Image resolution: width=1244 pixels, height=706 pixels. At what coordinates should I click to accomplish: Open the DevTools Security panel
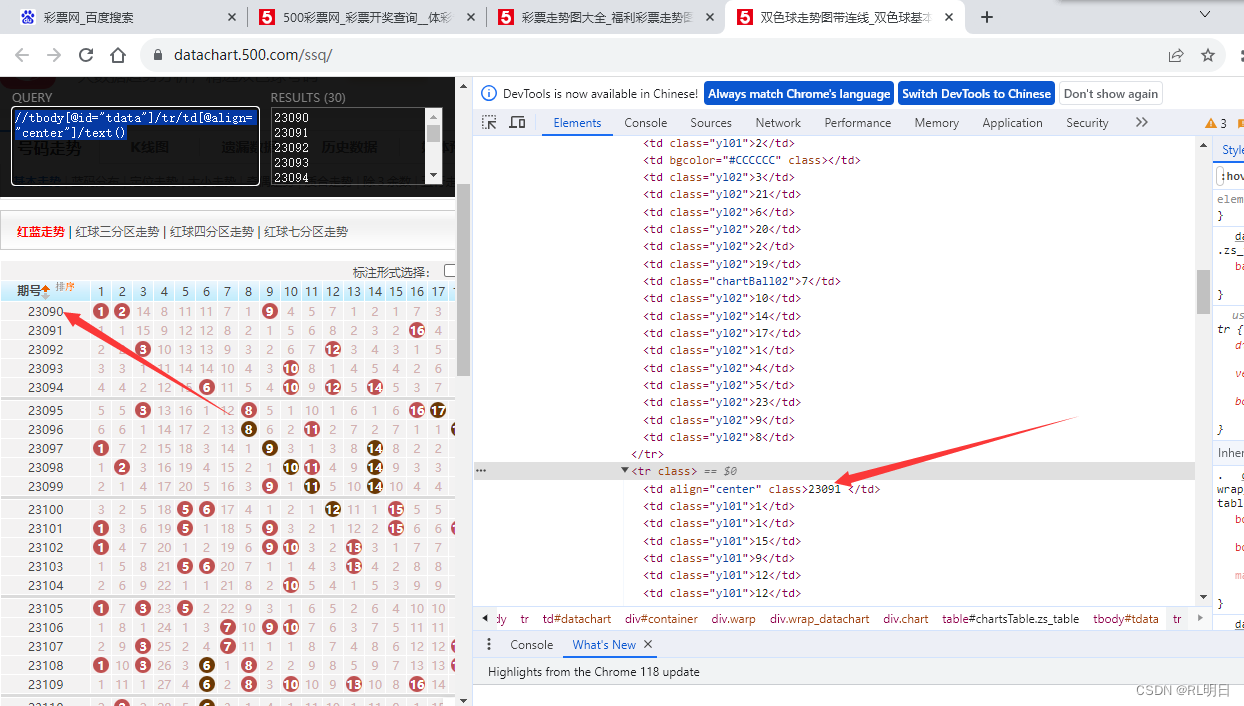[1087, 123]
